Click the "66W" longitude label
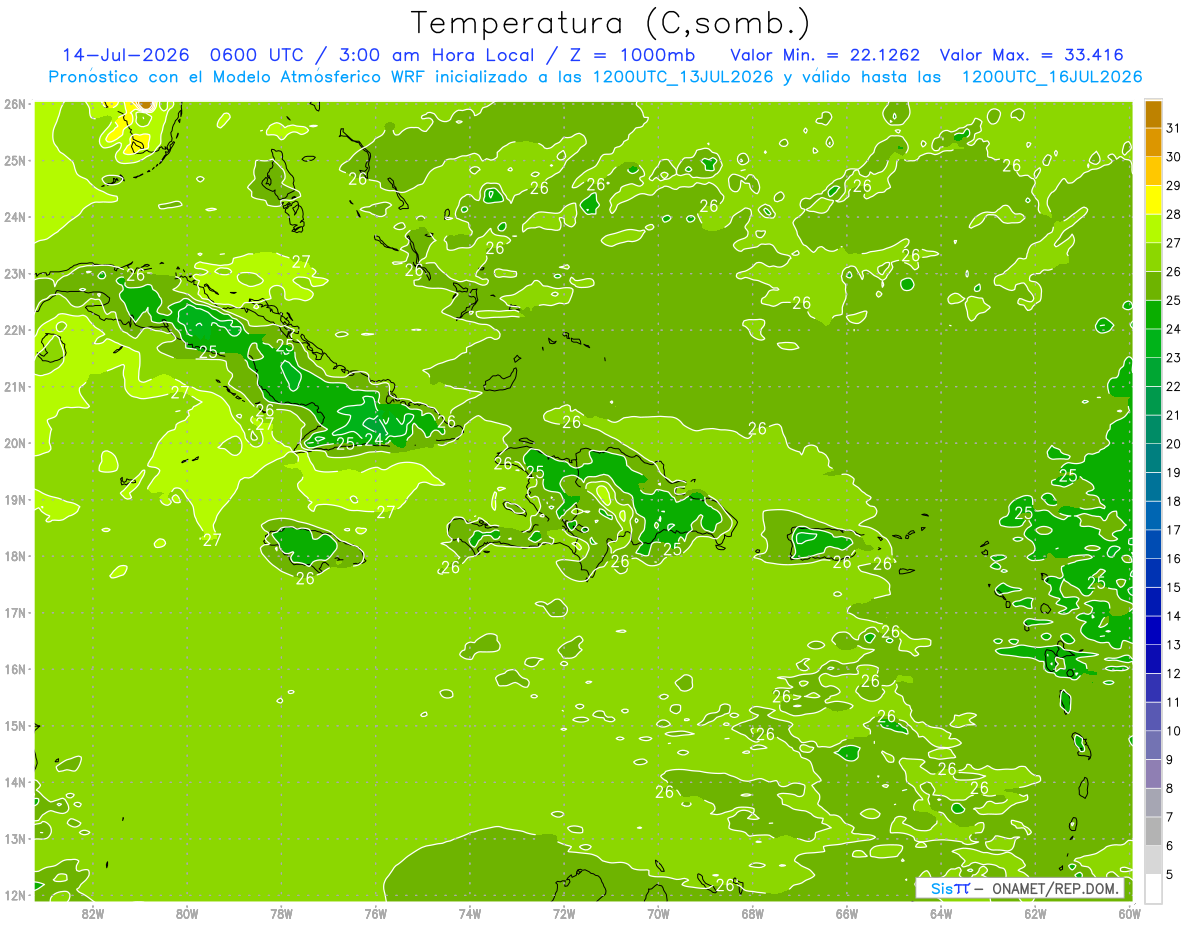Screen dimensions: 1200x927 point(846,913)
